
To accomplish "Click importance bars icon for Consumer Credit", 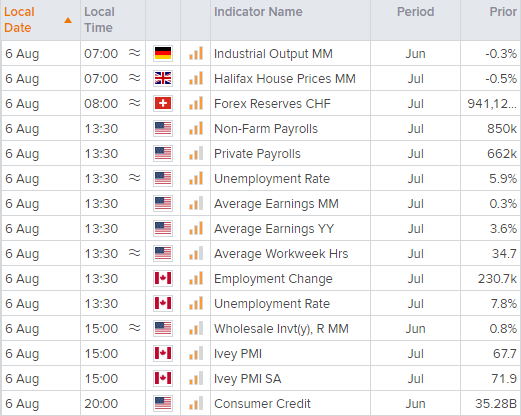I will (x=196, y=403).
